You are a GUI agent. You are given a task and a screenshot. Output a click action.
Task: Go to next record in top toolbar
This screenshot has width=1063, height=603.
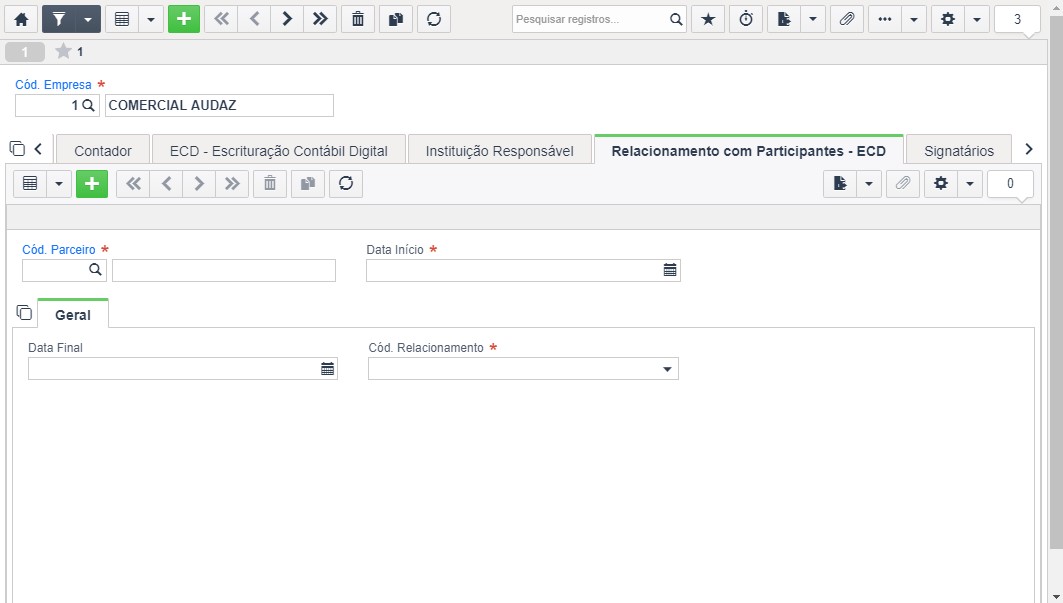click(287, 19)
